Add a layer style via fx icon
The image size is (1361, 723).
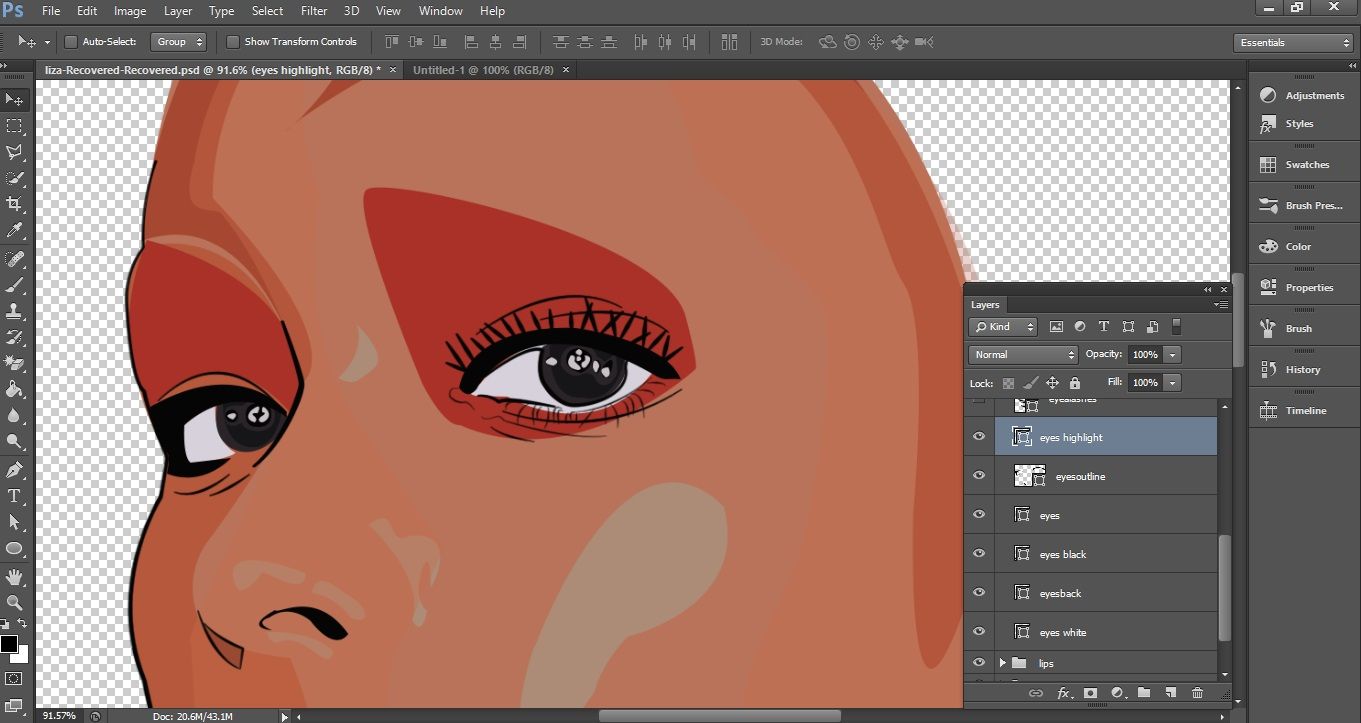1064,693
